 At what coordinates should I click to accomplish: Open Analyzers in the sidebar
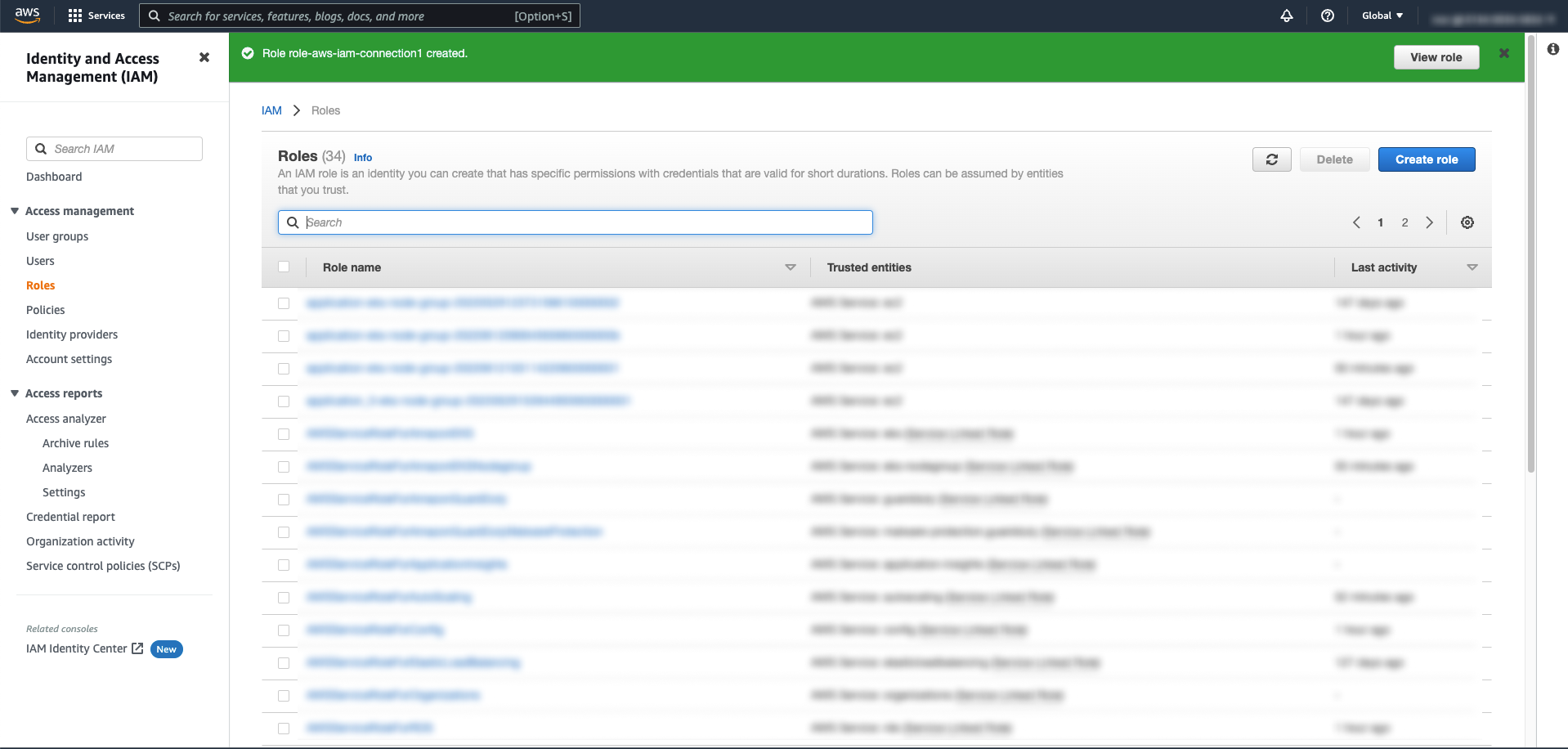click(x=67, y=468)
